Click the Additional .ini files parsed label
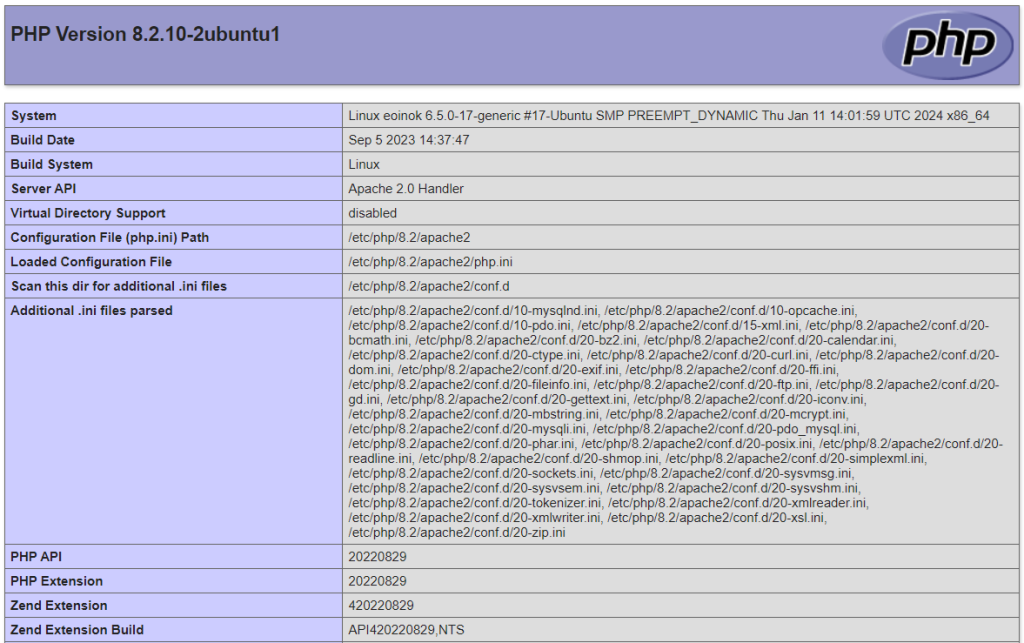Image resolution: width=1024 pixels, height=643 pixels. click(91, 311)
